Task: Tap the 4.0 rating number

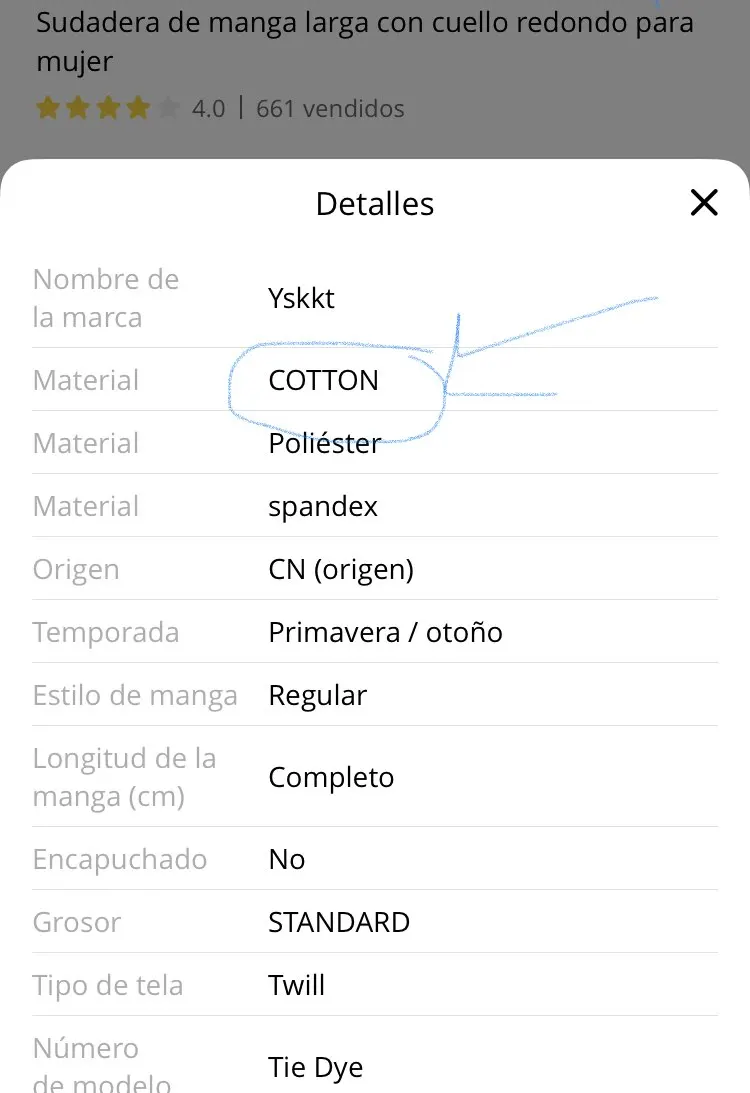Action: tap(208, 109)
